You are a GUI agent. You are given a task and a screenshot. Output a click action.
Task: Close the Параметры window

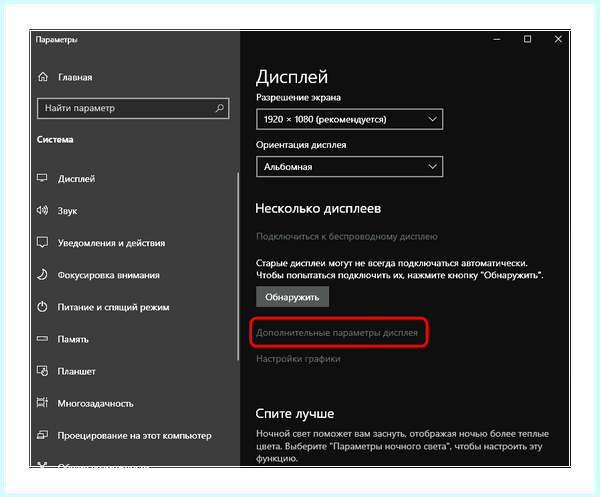click(558, 39)
